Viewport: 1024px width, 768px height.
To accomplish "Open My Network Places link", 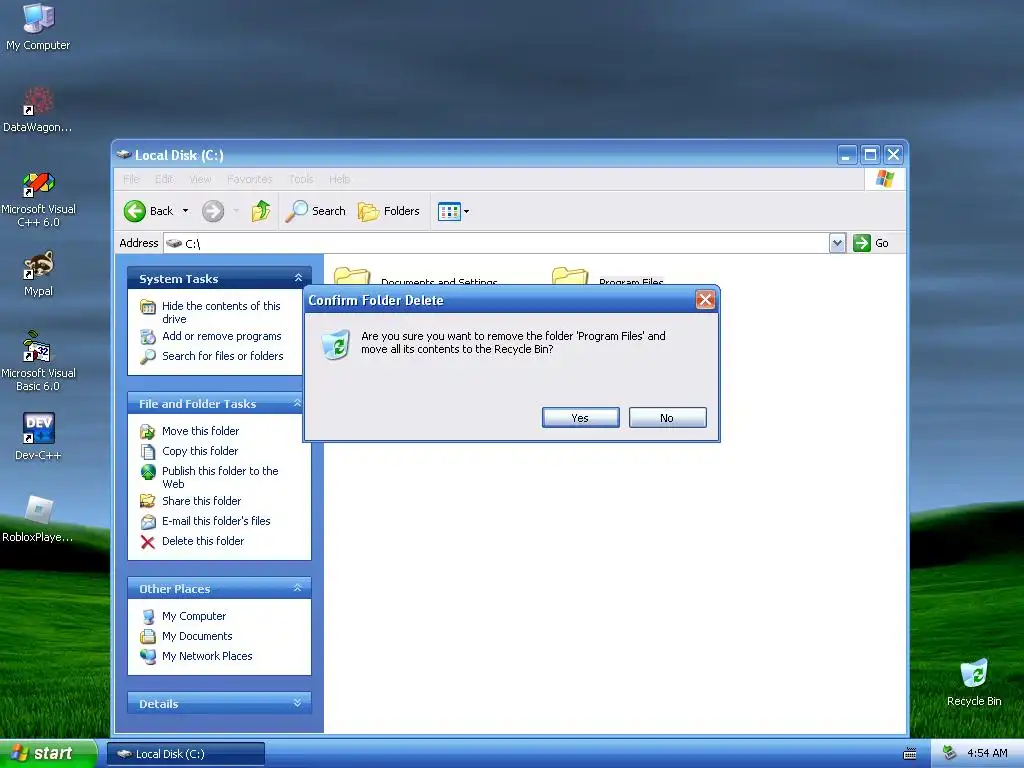I will pyautogui.click(x=207, y=656).
